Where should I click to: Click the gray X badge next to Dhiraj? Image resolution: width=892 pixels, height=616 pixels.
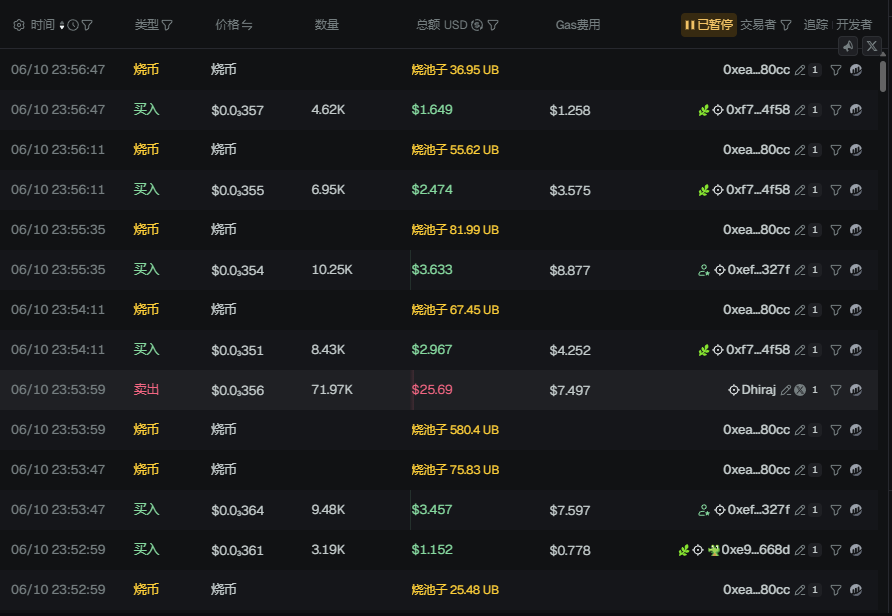point(800,390)
